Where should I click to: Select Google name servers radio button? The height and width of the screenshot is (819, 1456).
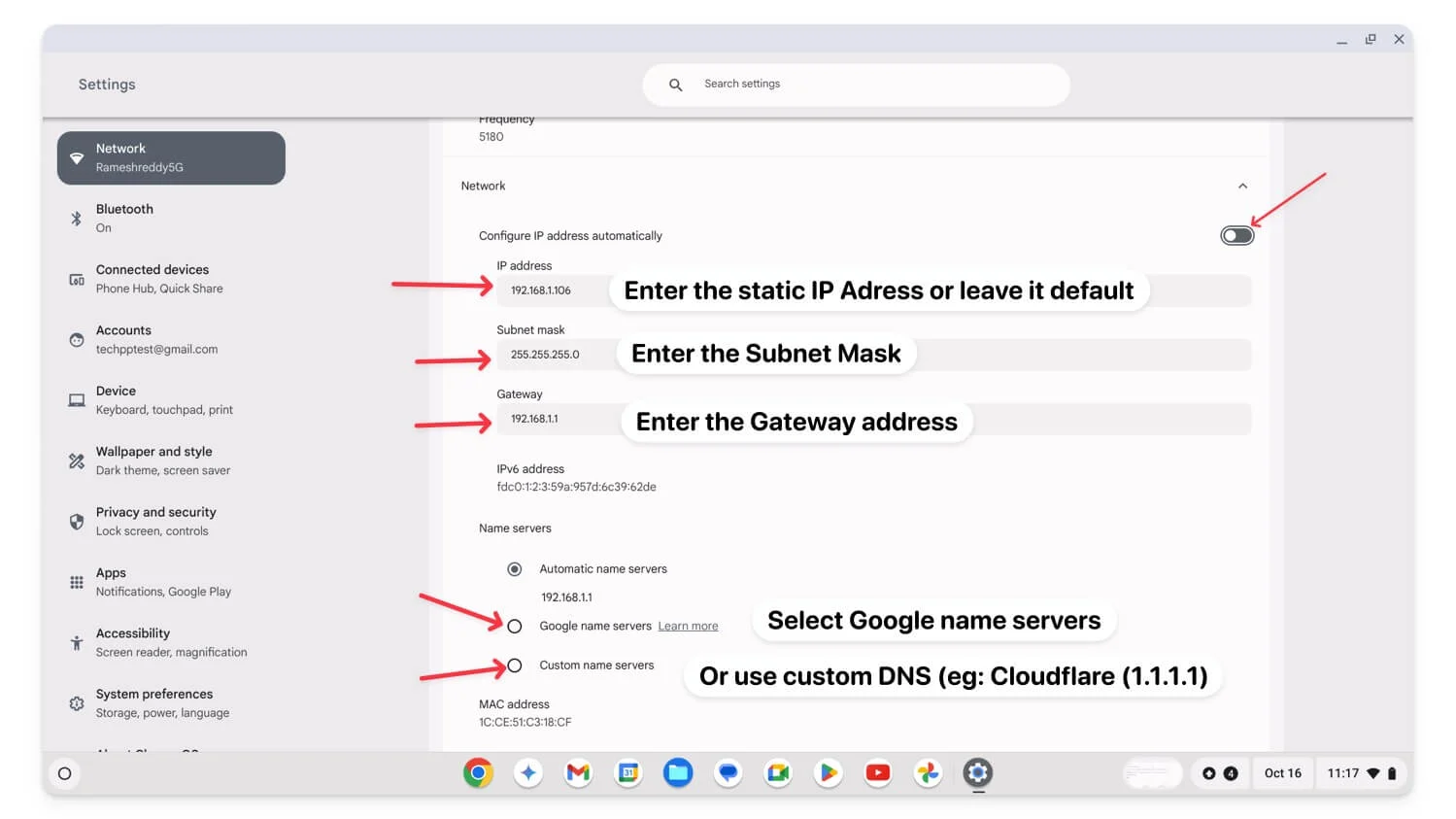click(x=515, y=627)
